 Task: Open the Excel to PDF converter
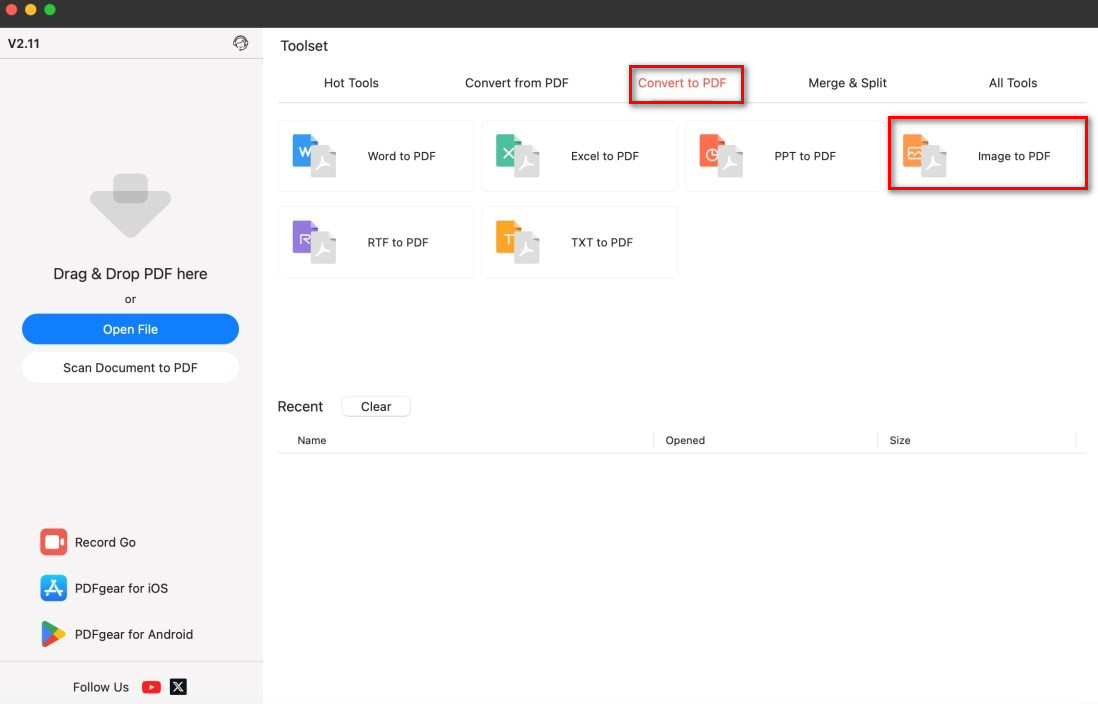tap(580, 156)
